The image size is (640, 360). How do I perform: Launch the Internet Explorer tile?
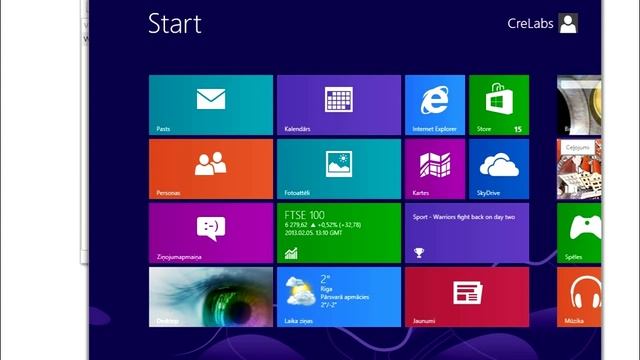point(435,105)
